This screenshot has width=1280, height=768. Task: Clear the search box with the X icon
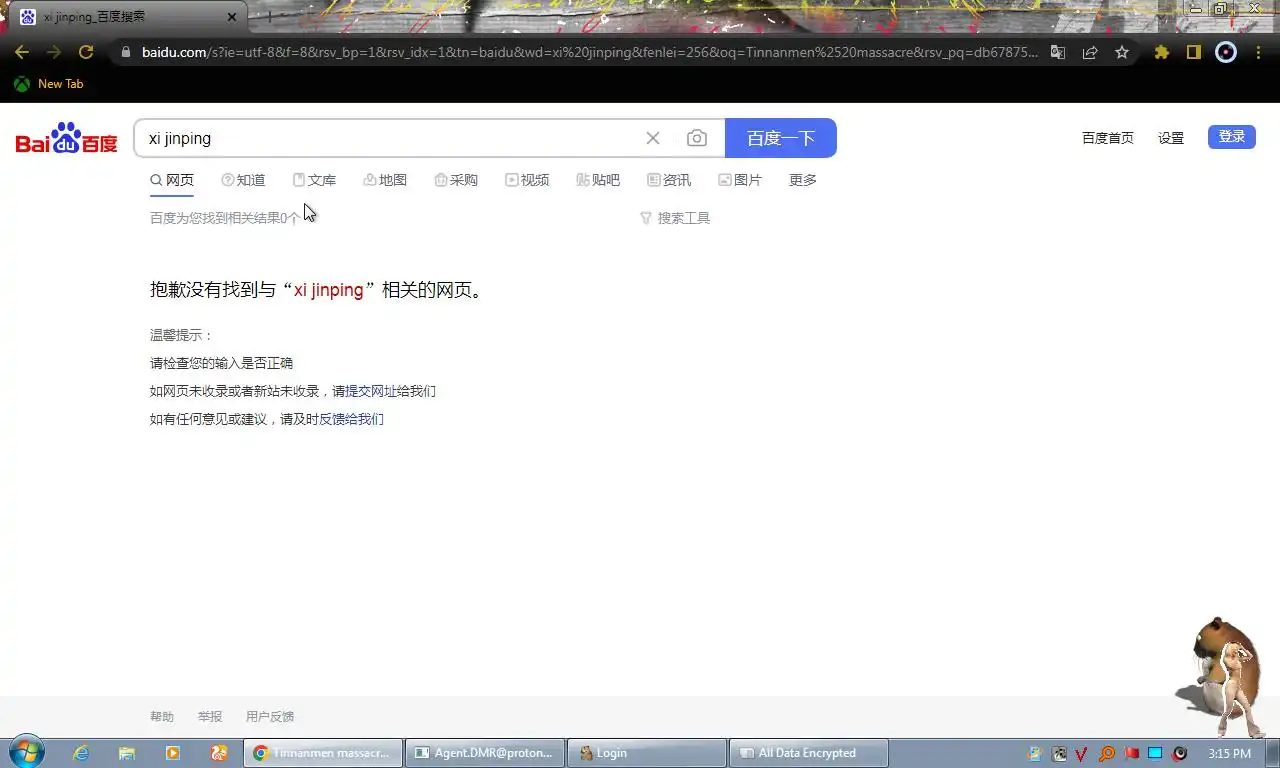653,138
